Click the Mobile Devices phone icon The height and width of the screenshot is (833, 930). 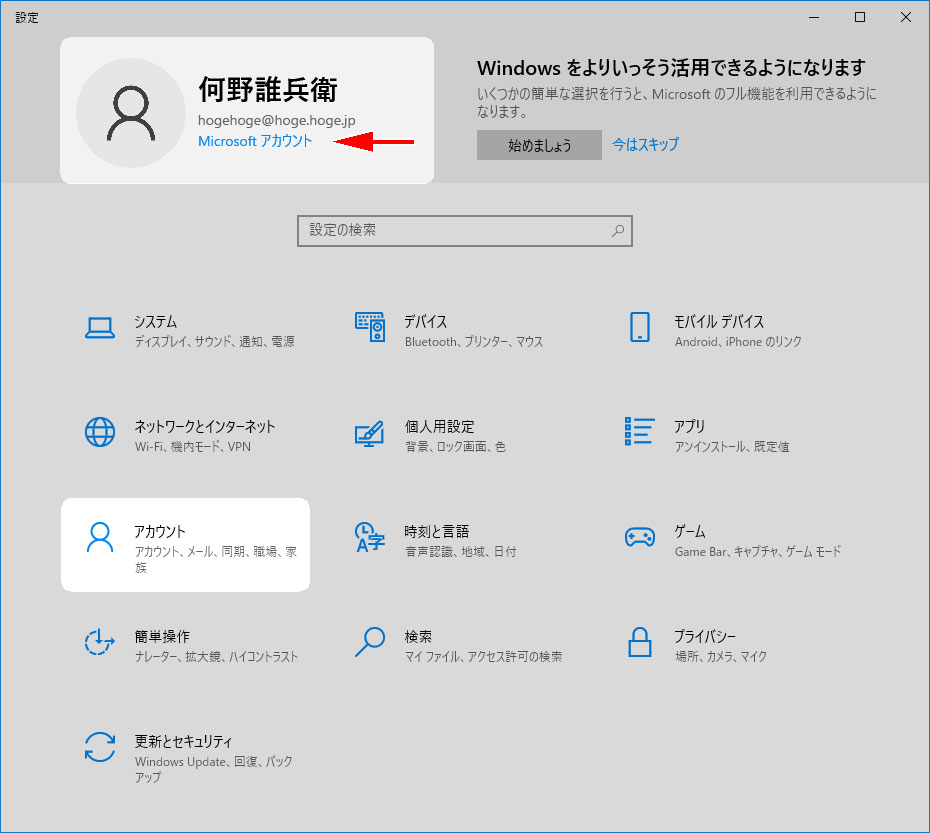(640, 327)
